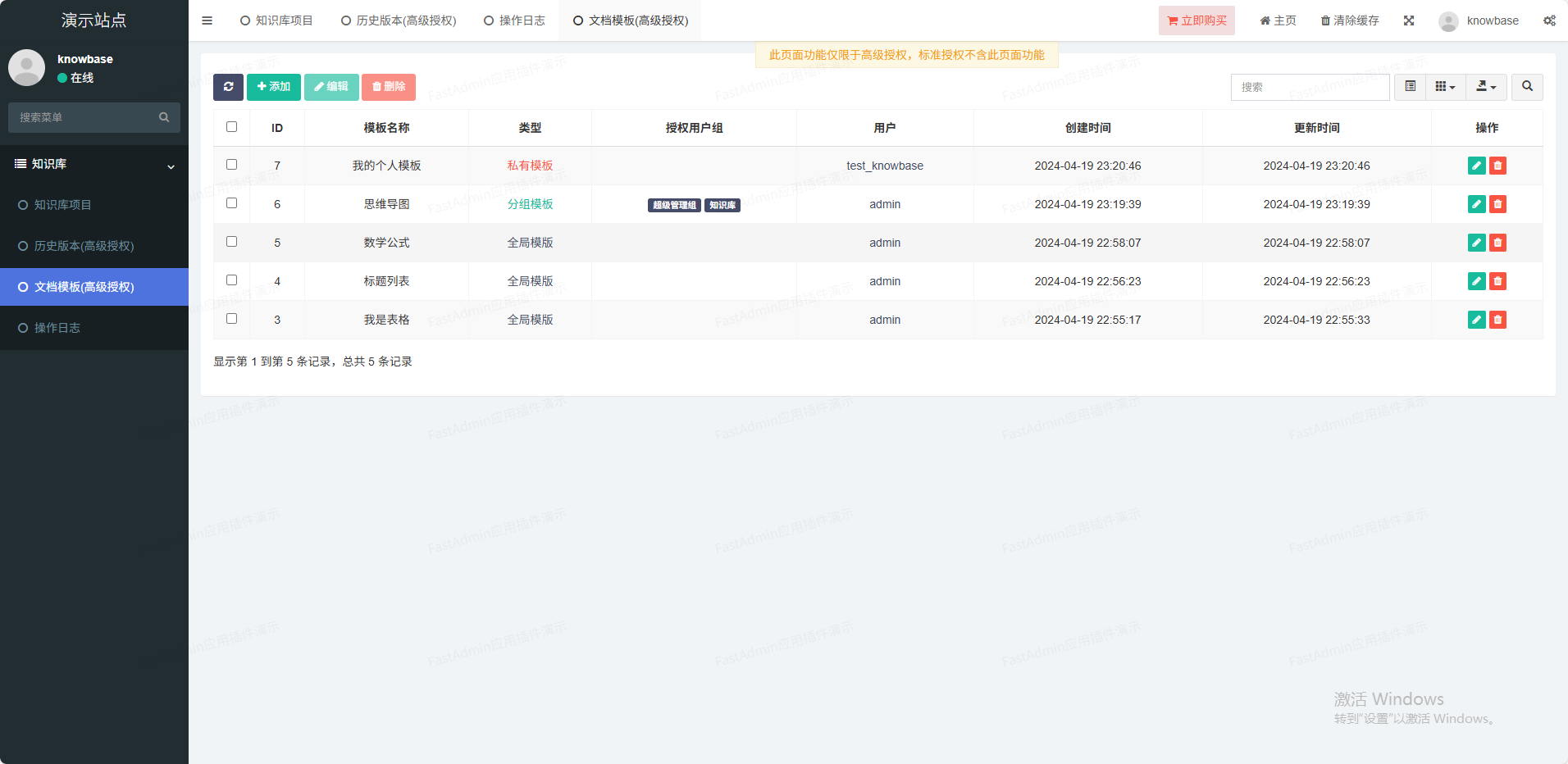Screen dimensions: 1568x764
Task: Open the settings gears icon at top right
Action: [x=1549, y=20]
